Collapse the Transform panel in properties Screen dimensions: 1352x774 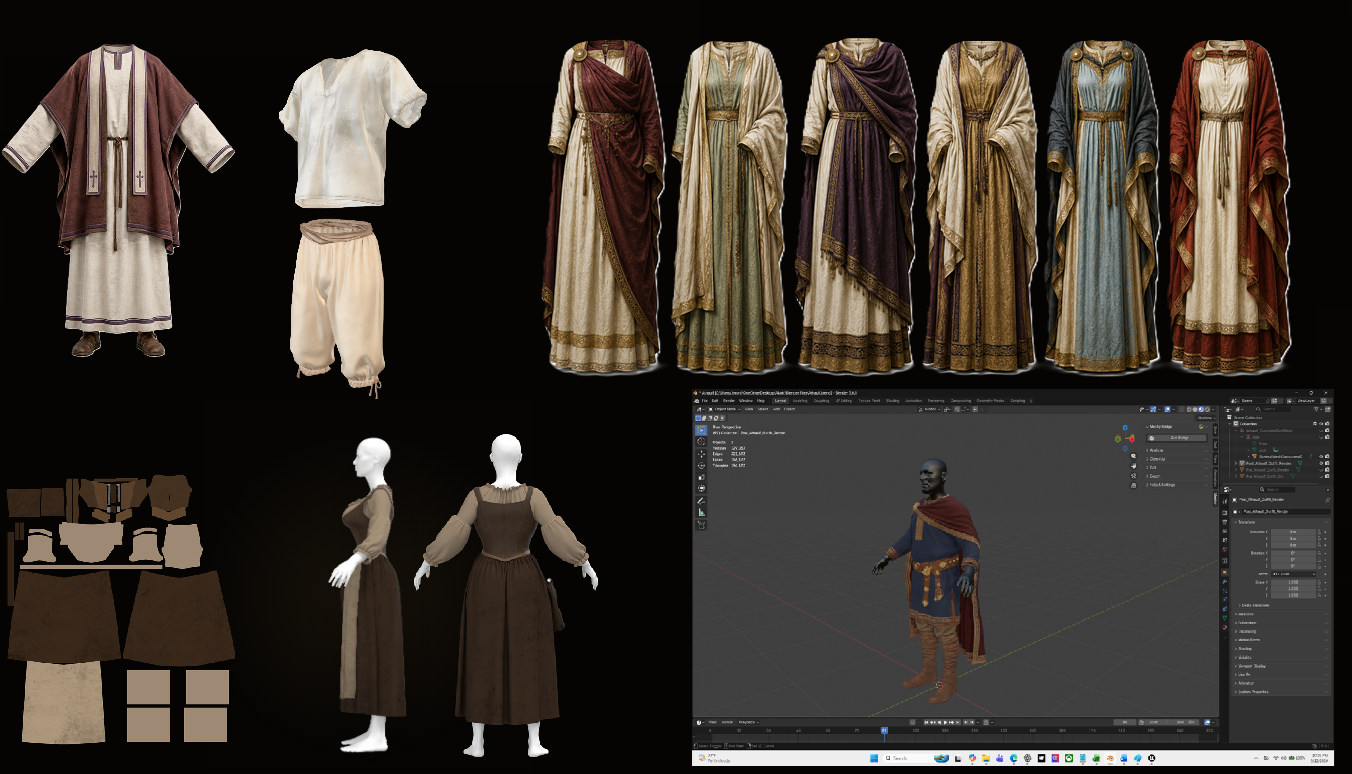[x=1280, y=522]
